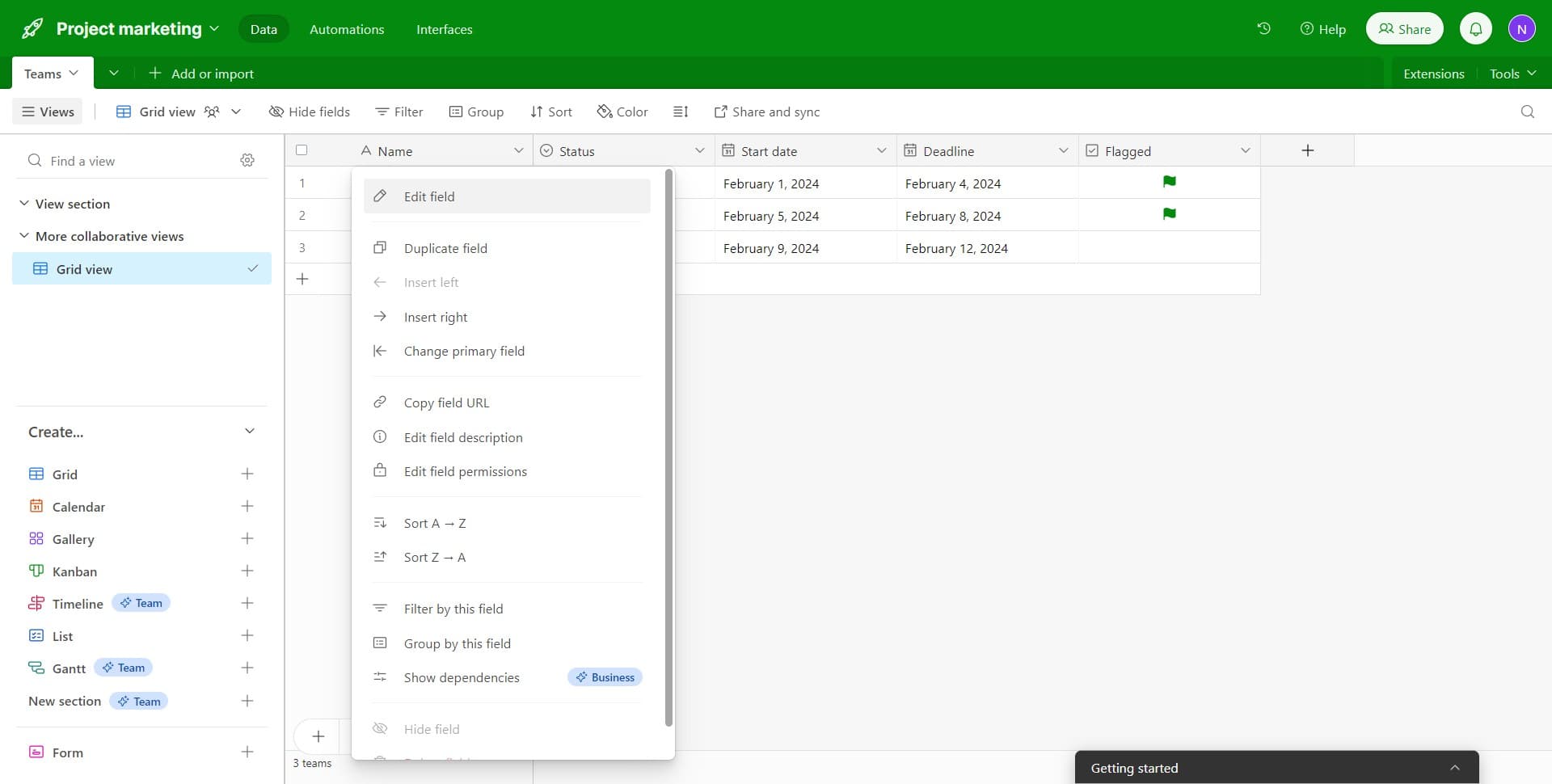Open view settings with the gear icon

[x=247, y=160]
